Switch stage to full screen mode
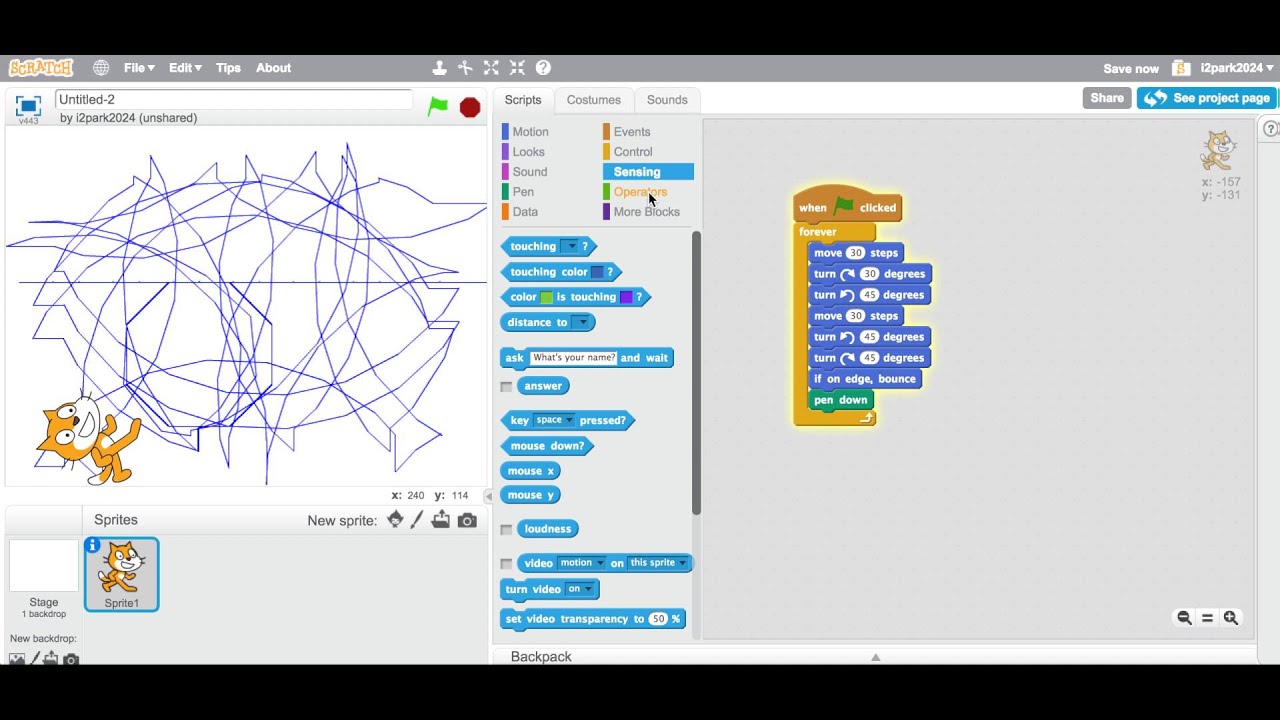Viewport: 1280px width, 720px height. (28, 106)
